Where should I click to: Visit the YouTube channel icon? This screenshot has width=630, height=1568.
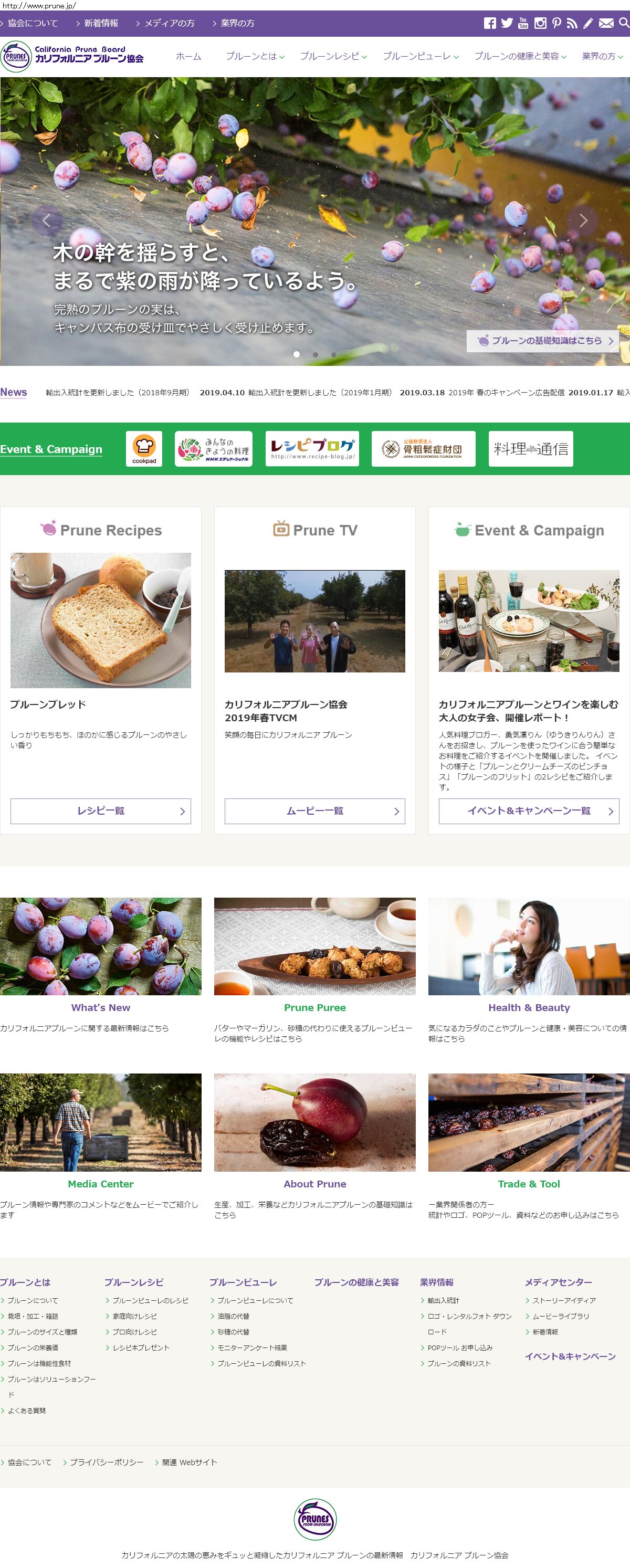tap(523, 23)
